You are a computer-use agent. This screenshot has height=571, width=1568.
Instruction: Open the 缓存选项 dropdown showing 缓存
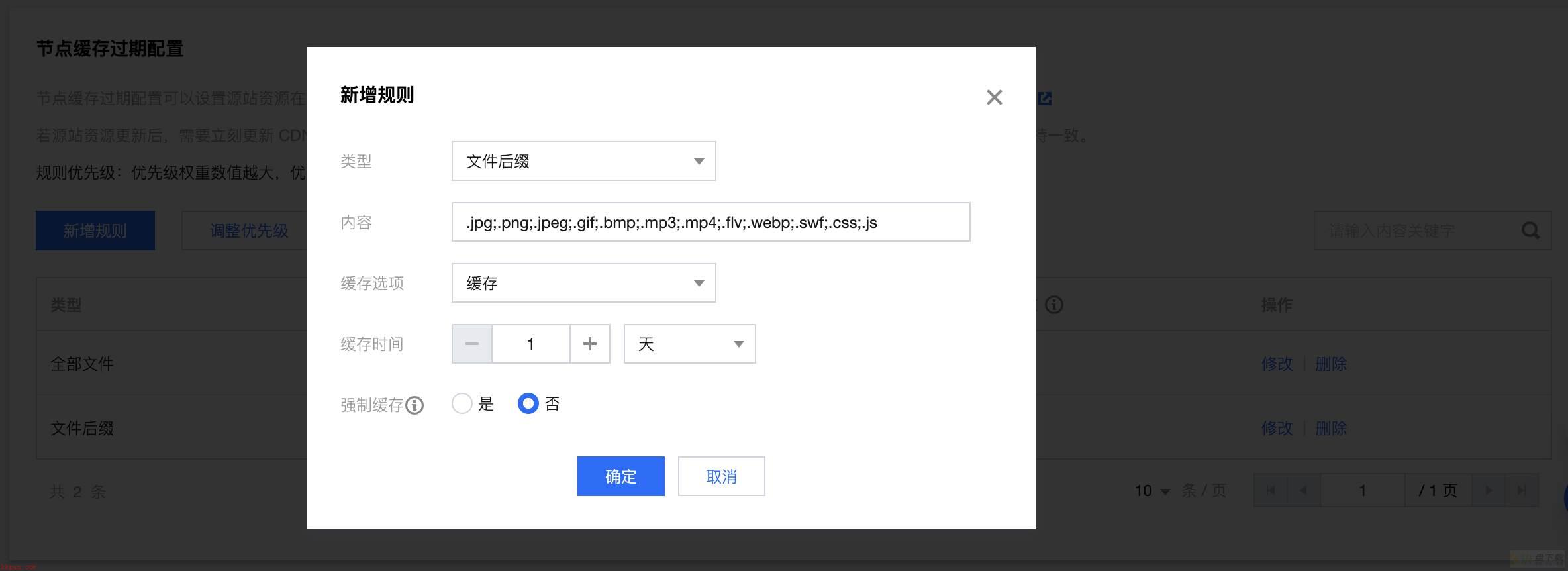[x=583, y=283]
